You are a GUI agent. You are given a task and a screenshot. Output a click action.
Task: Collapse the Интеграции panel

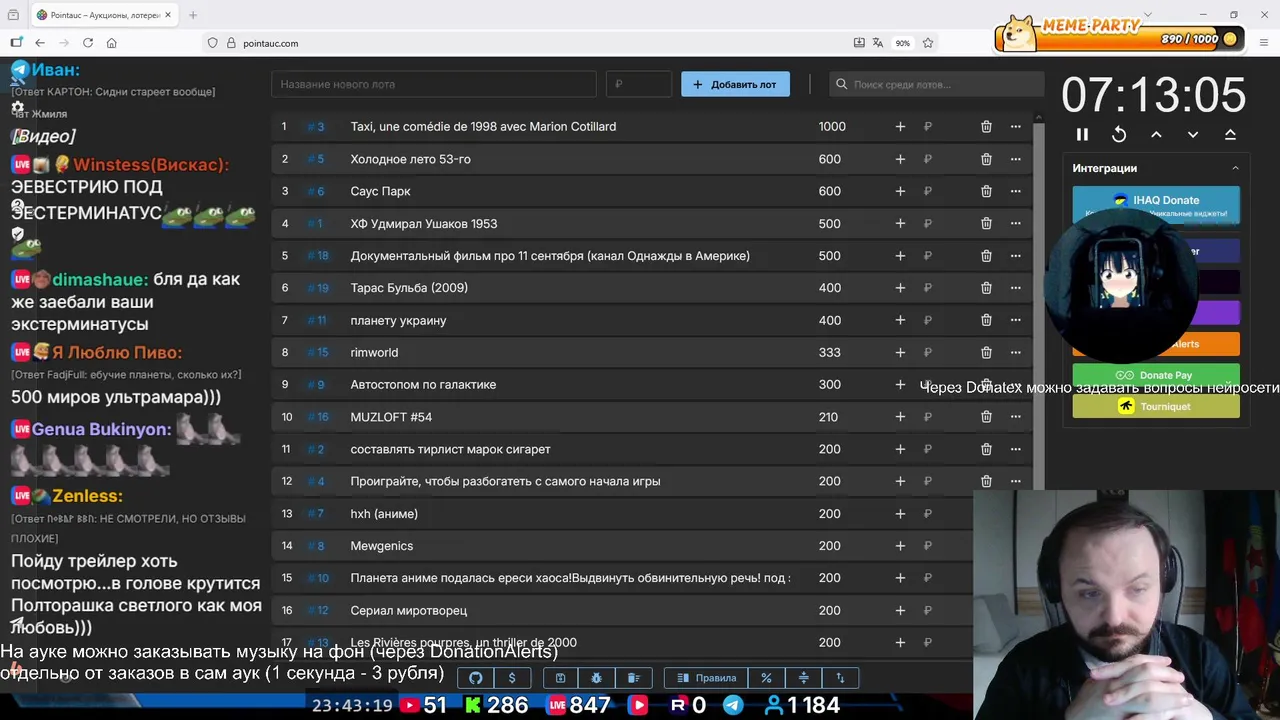tap(1235, 168)
